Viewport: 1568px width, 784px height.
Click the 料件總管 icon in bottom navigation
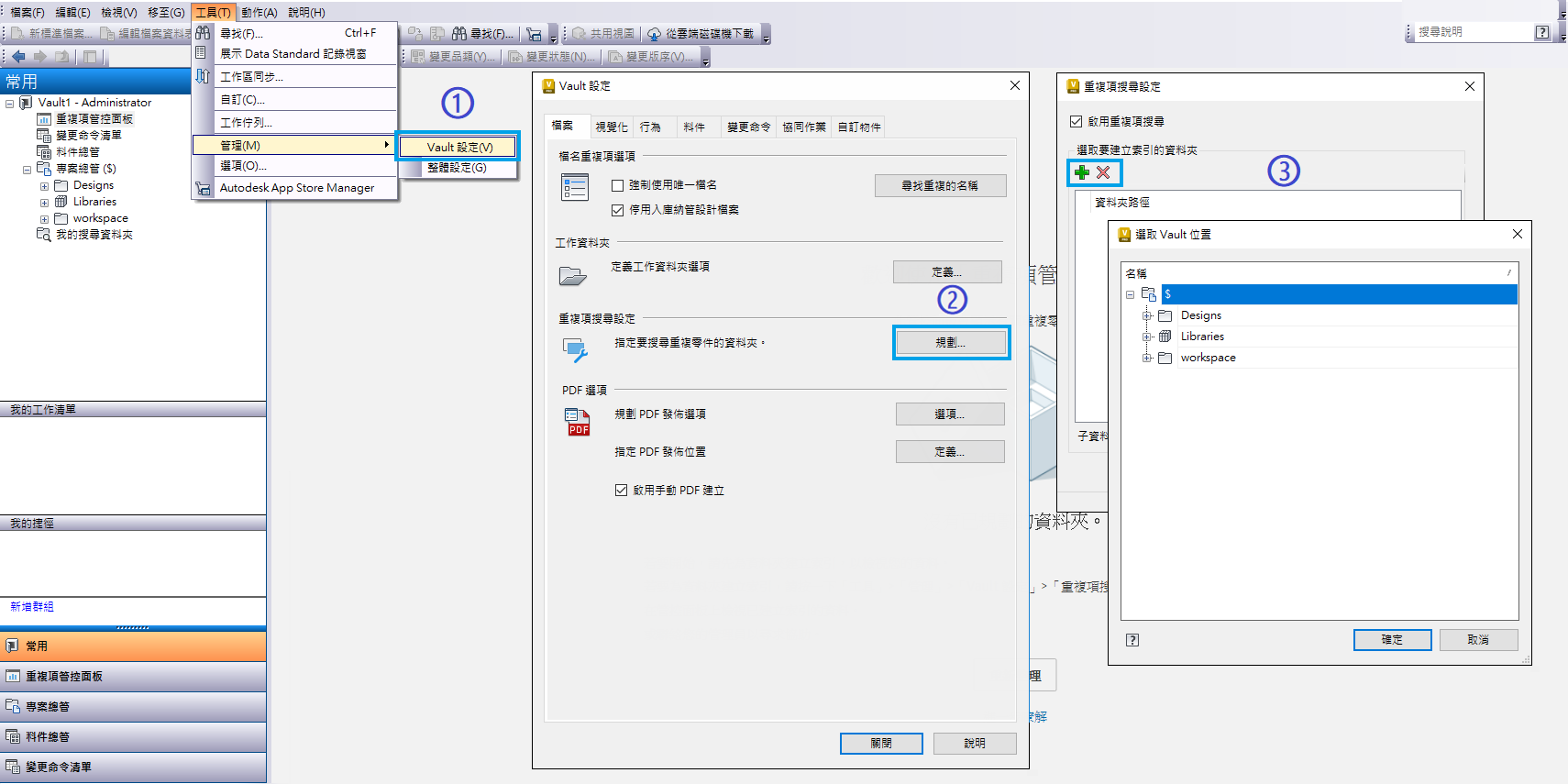point(13,737)
